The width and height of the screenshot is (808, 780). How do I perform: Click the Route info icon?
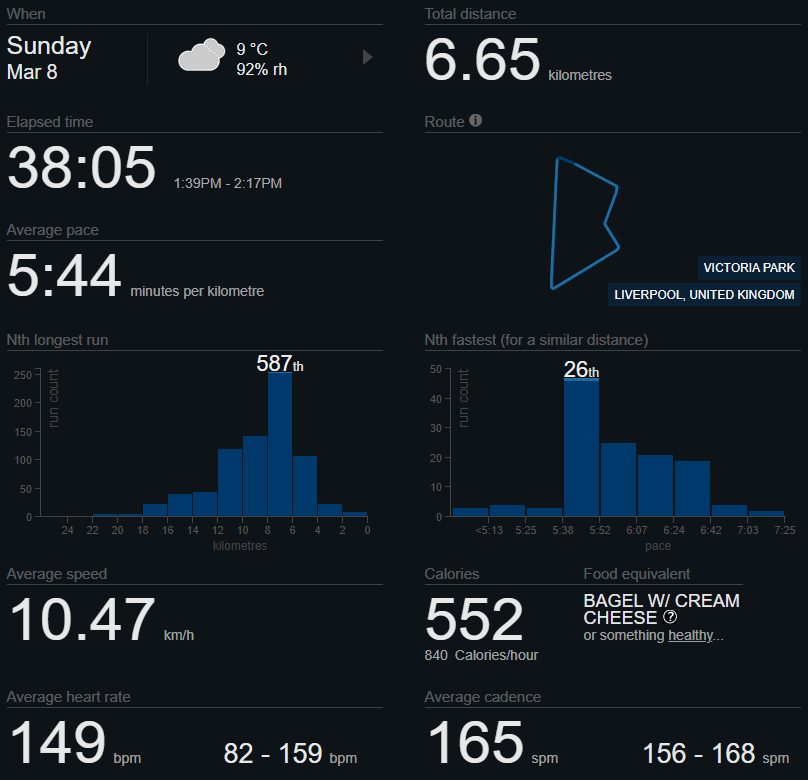(x=476, y=121)
